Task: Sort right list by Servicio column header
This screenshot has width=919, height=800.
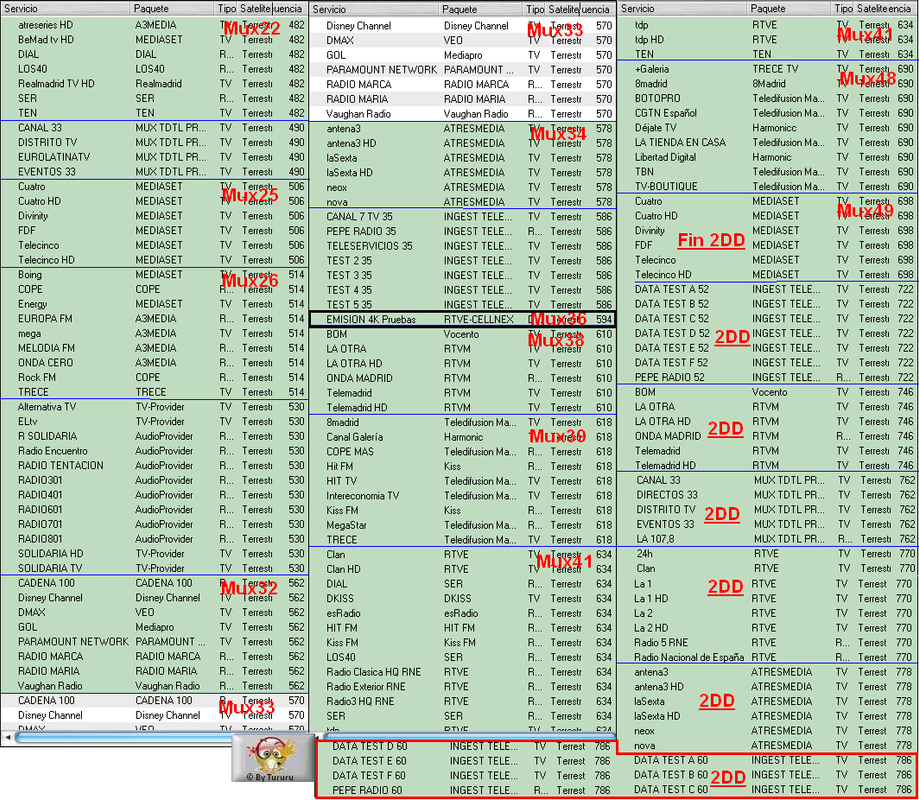Action: (x=683, y=9)
